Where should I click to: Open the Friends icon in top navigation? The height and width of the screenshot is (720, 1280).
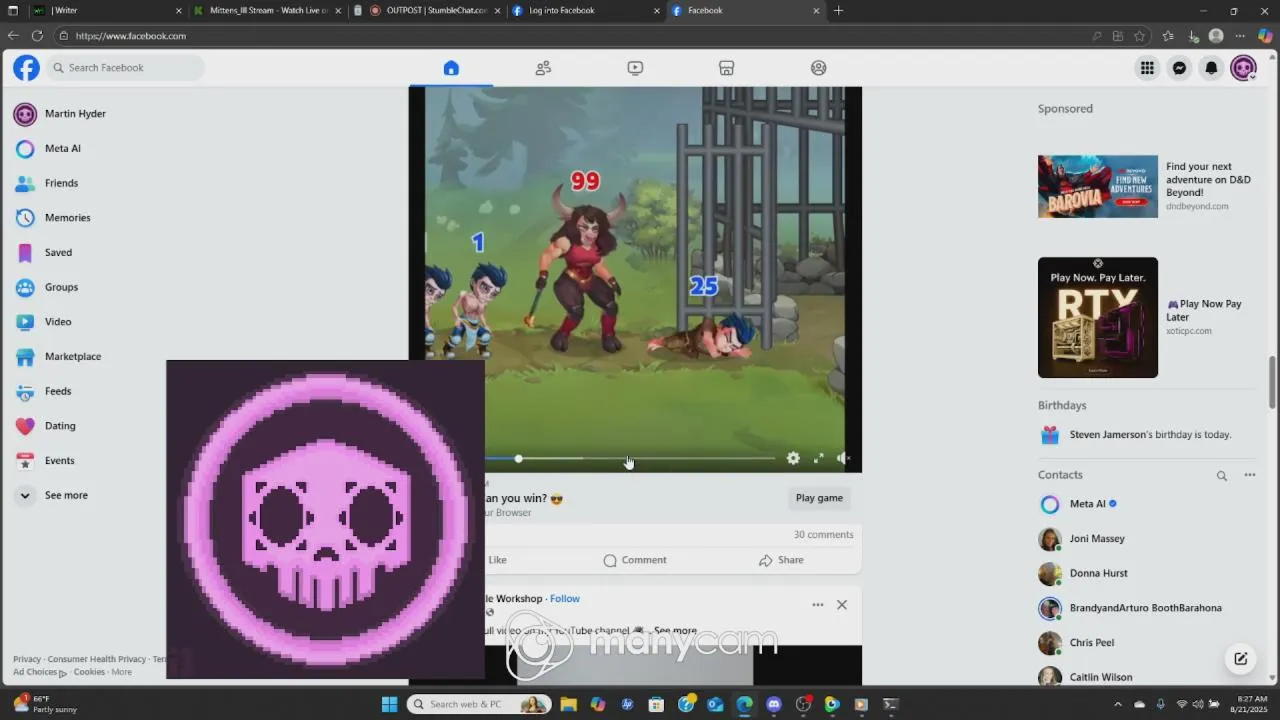[x=543, y=68]
